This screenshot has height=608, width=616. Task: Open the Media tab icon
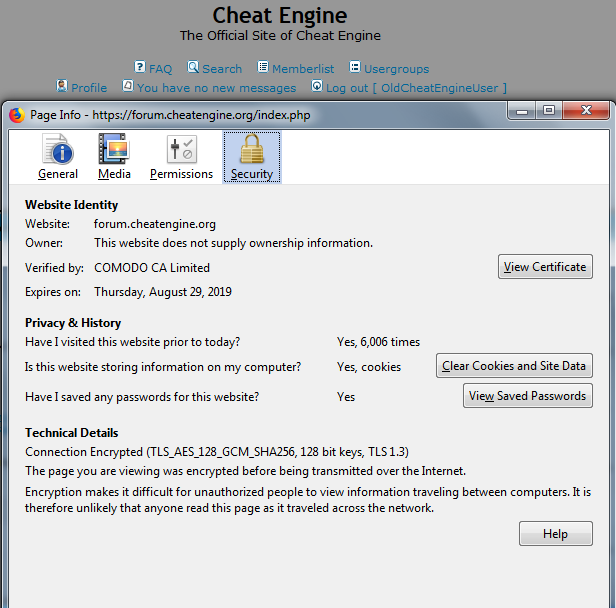[114, 148]
